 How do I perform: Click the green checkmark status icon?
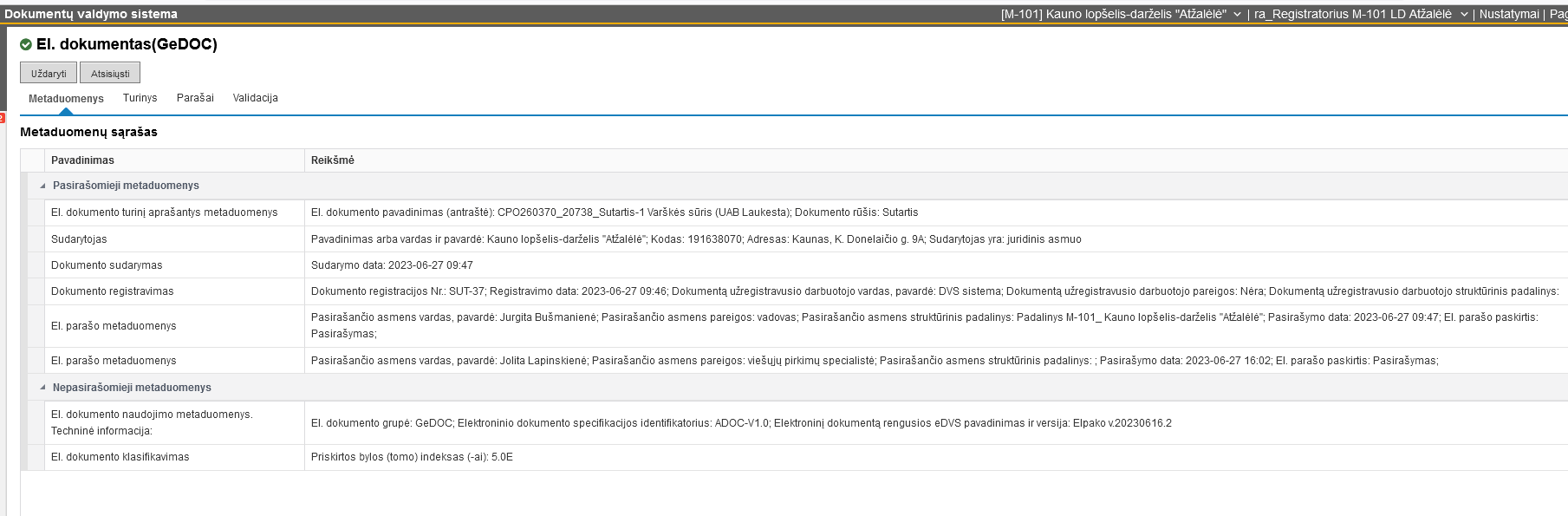[26, 44]
